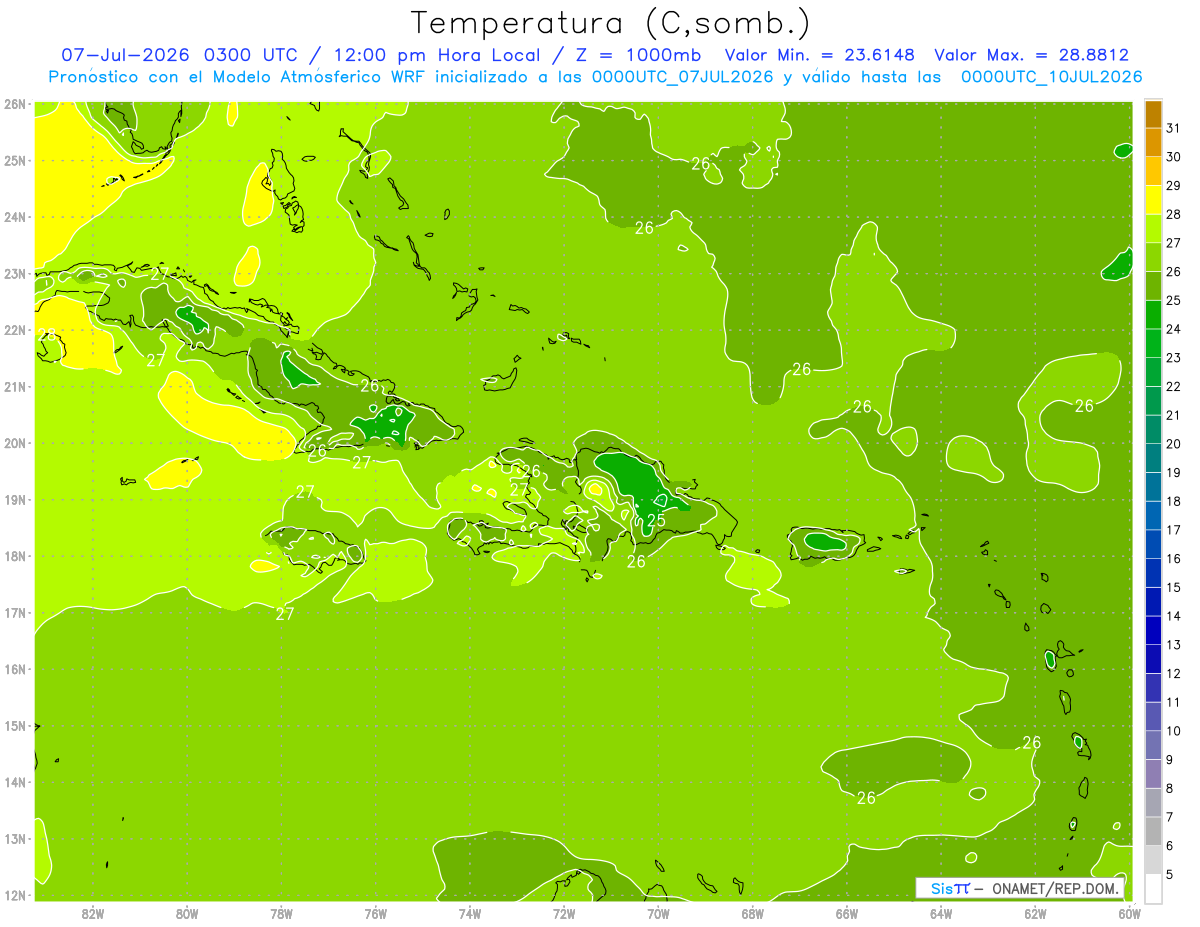The image size is (1200, 927).
Task: Click the green legend swatch between 24 and 25
Action: click(1153, 315)
